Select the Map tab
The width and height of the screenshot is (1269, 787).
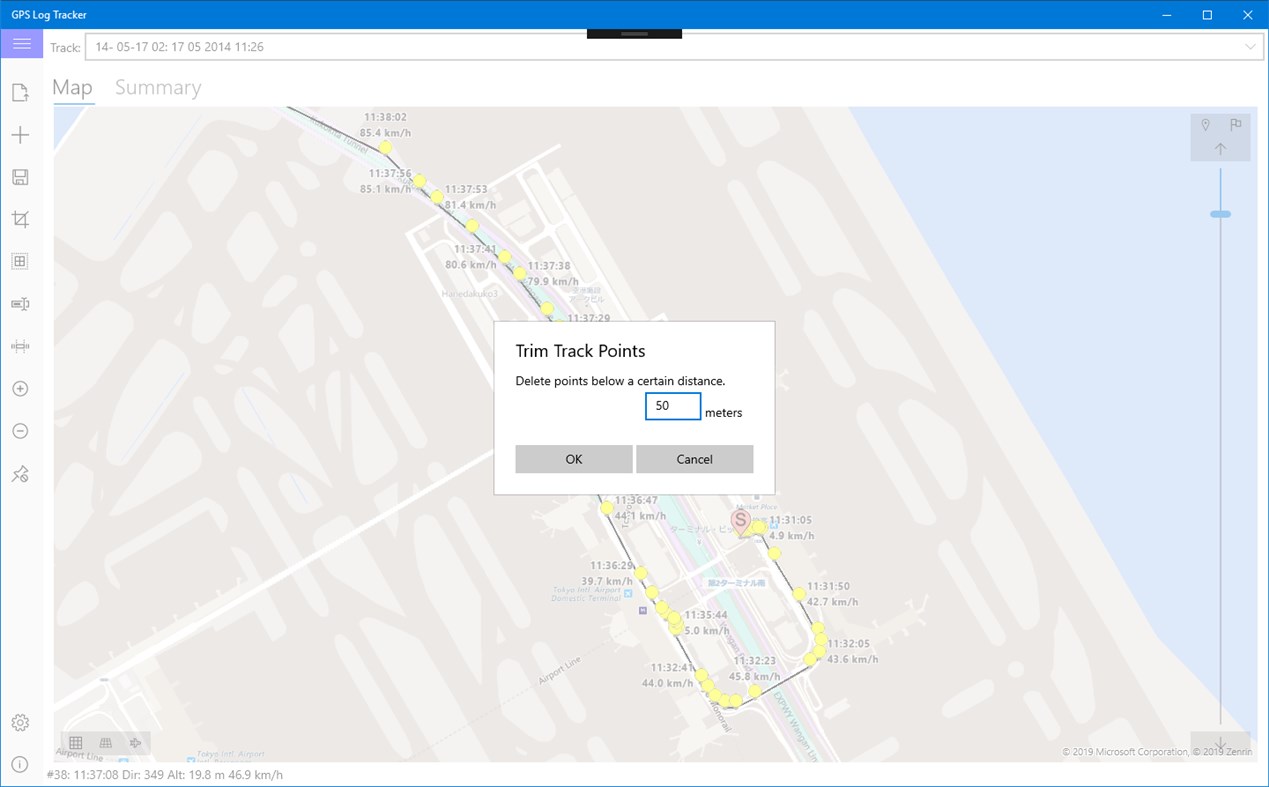(72, 87)
